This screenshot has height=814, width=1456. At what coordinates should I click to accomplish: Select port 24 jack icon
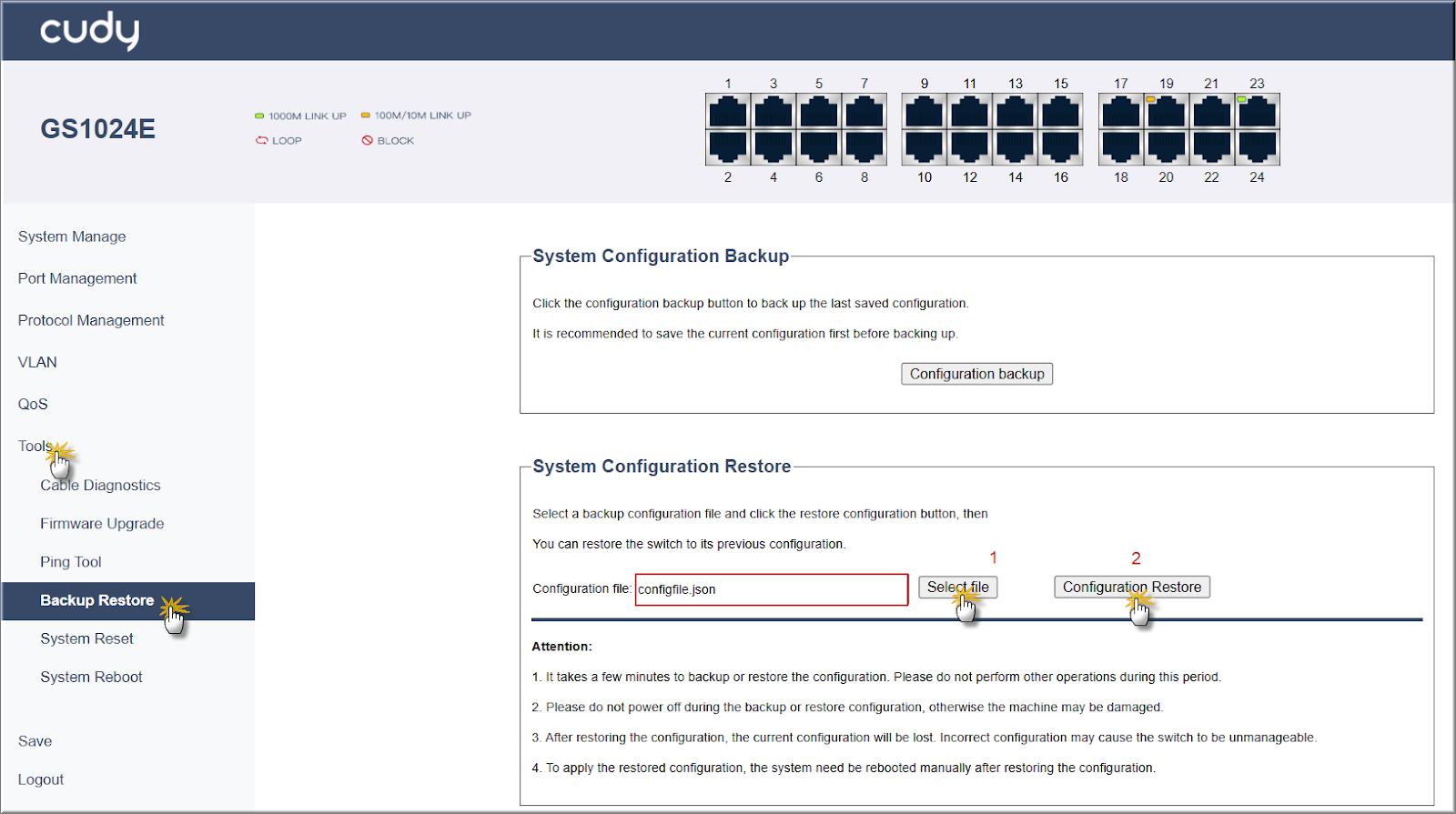pos(1258,147)
